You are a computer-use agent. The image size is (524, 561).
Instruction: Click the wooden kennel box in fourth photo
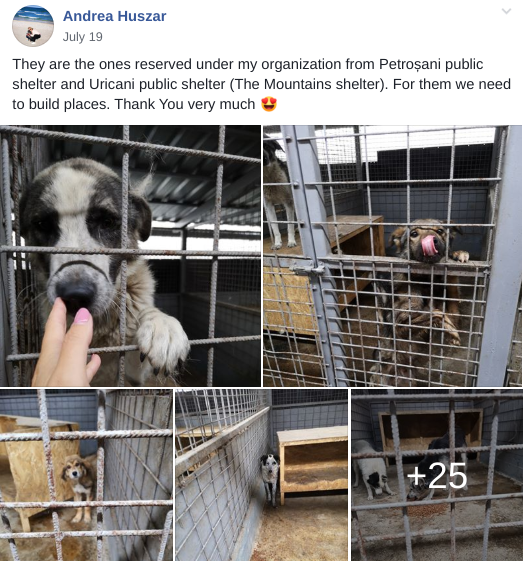pyautogui.click(x=312, y=463)
